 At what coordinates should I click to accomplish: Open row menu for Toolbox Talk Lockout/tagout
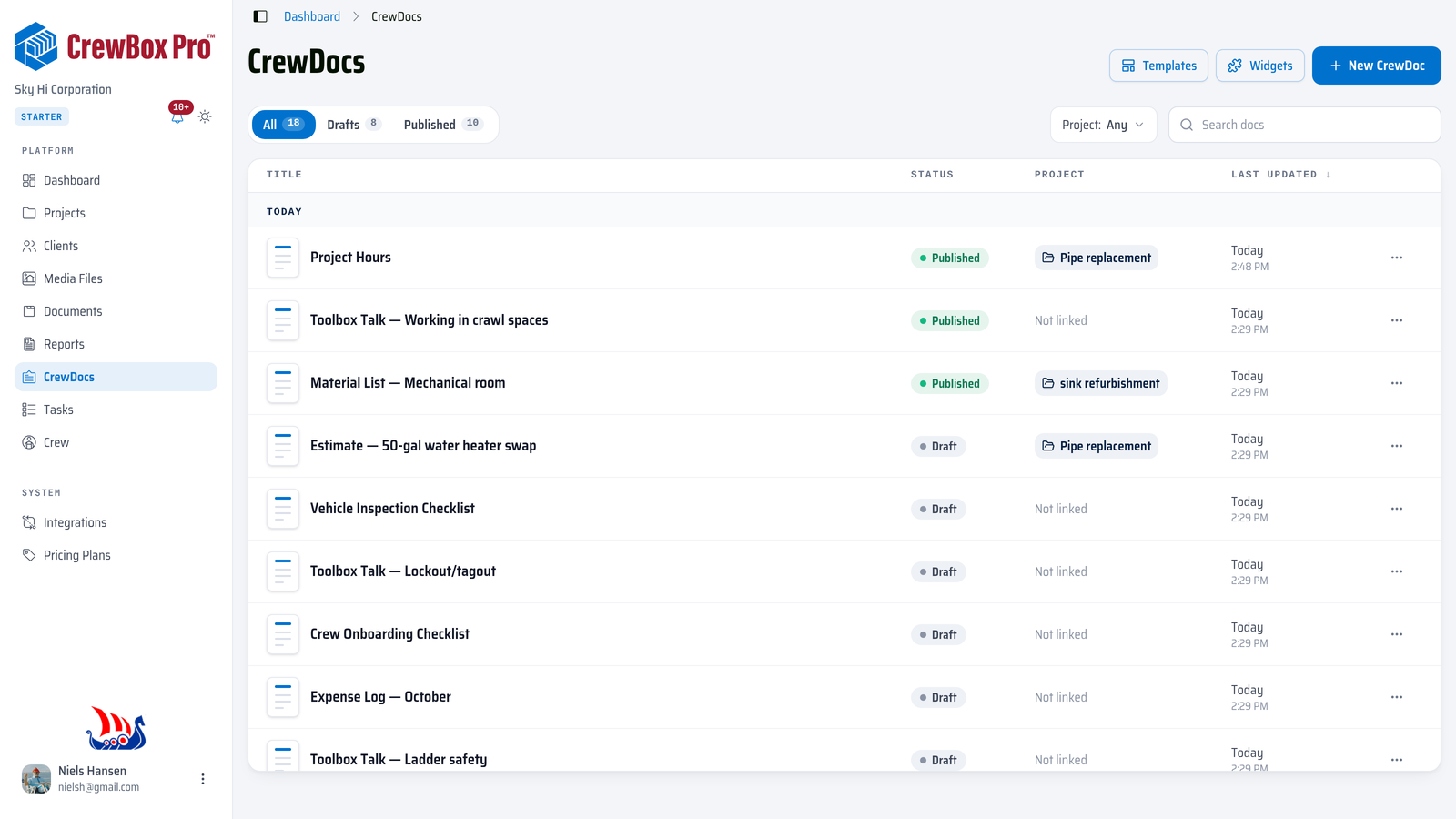pos(1397,571)
